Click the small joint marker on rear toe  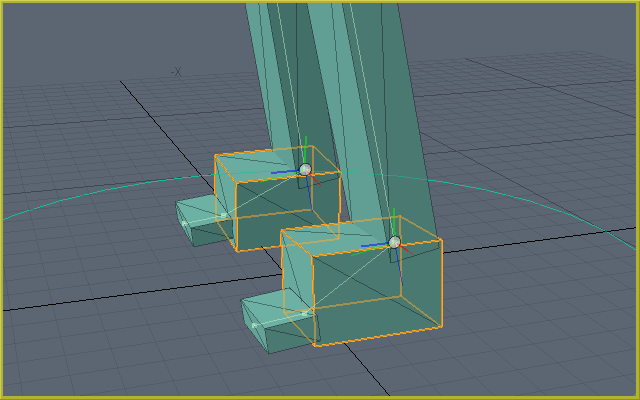coord(223,214)
